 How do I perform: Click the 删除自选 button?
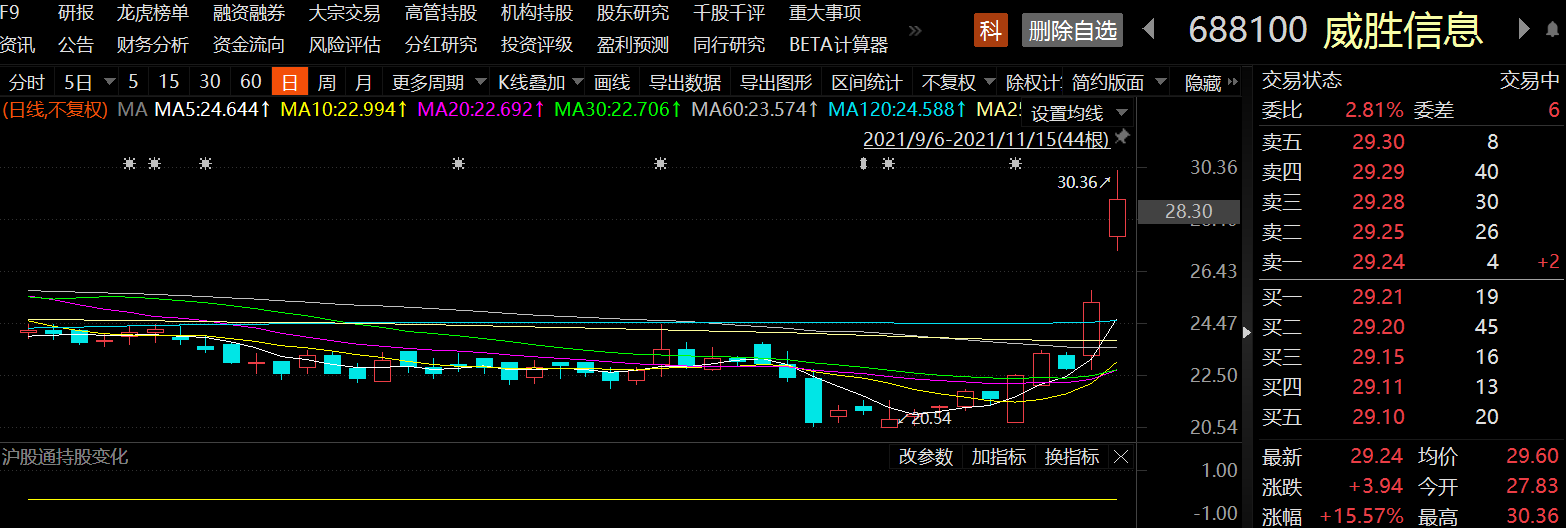click(x=1073, y=31)
